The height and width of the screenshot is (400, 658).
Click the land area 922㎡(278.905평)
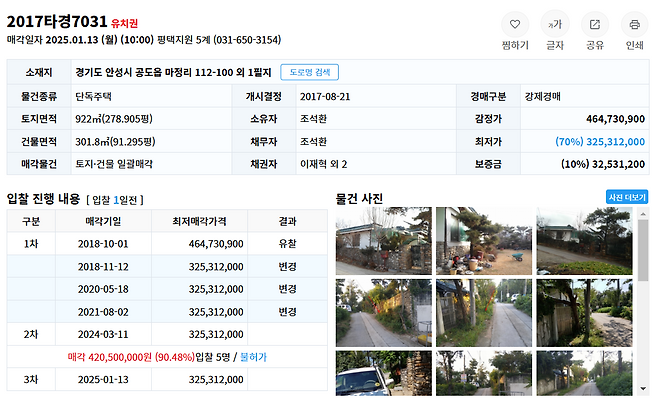114,119
